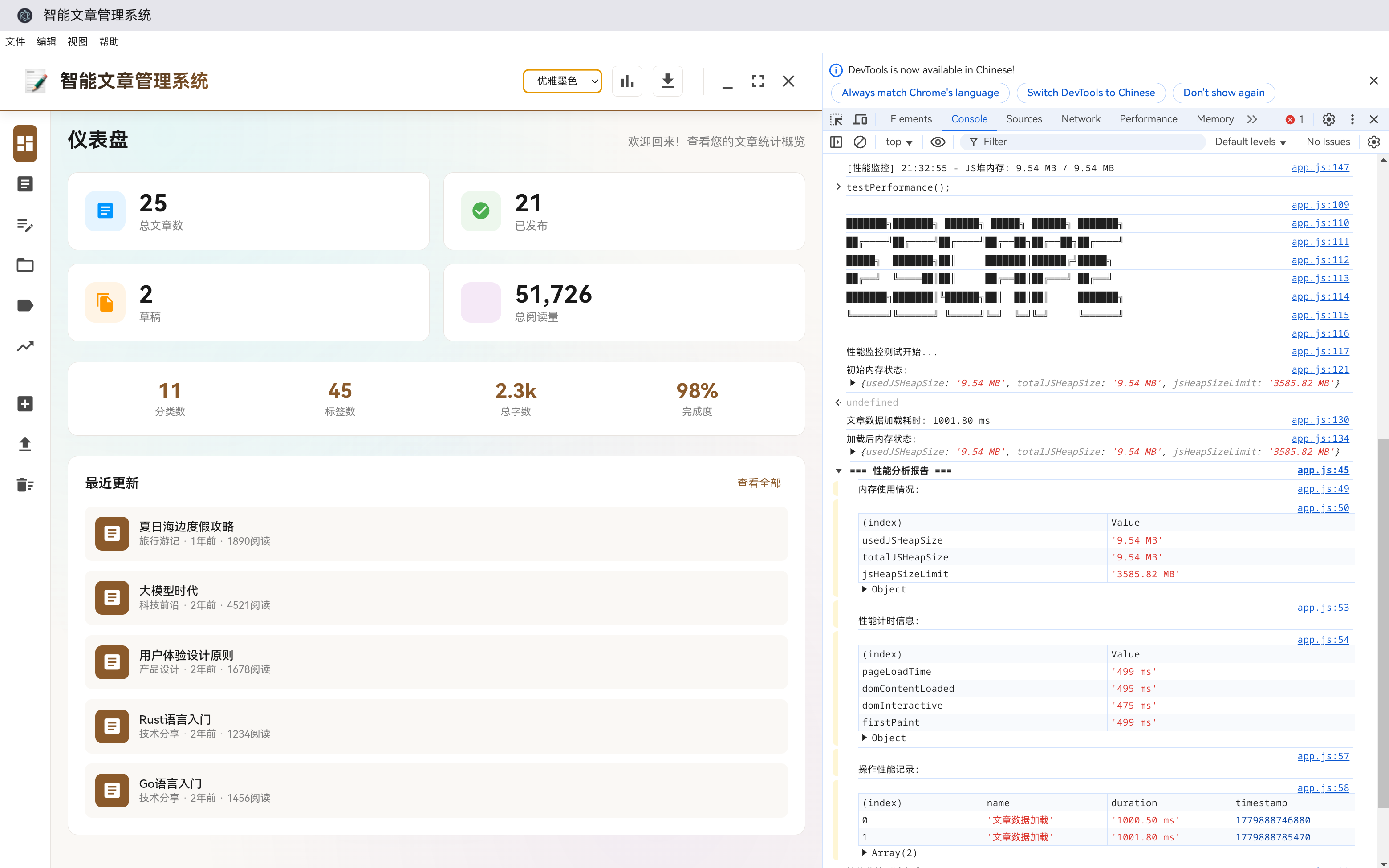
Task: Open source link app.js:130
Action: pos(1320,420)
